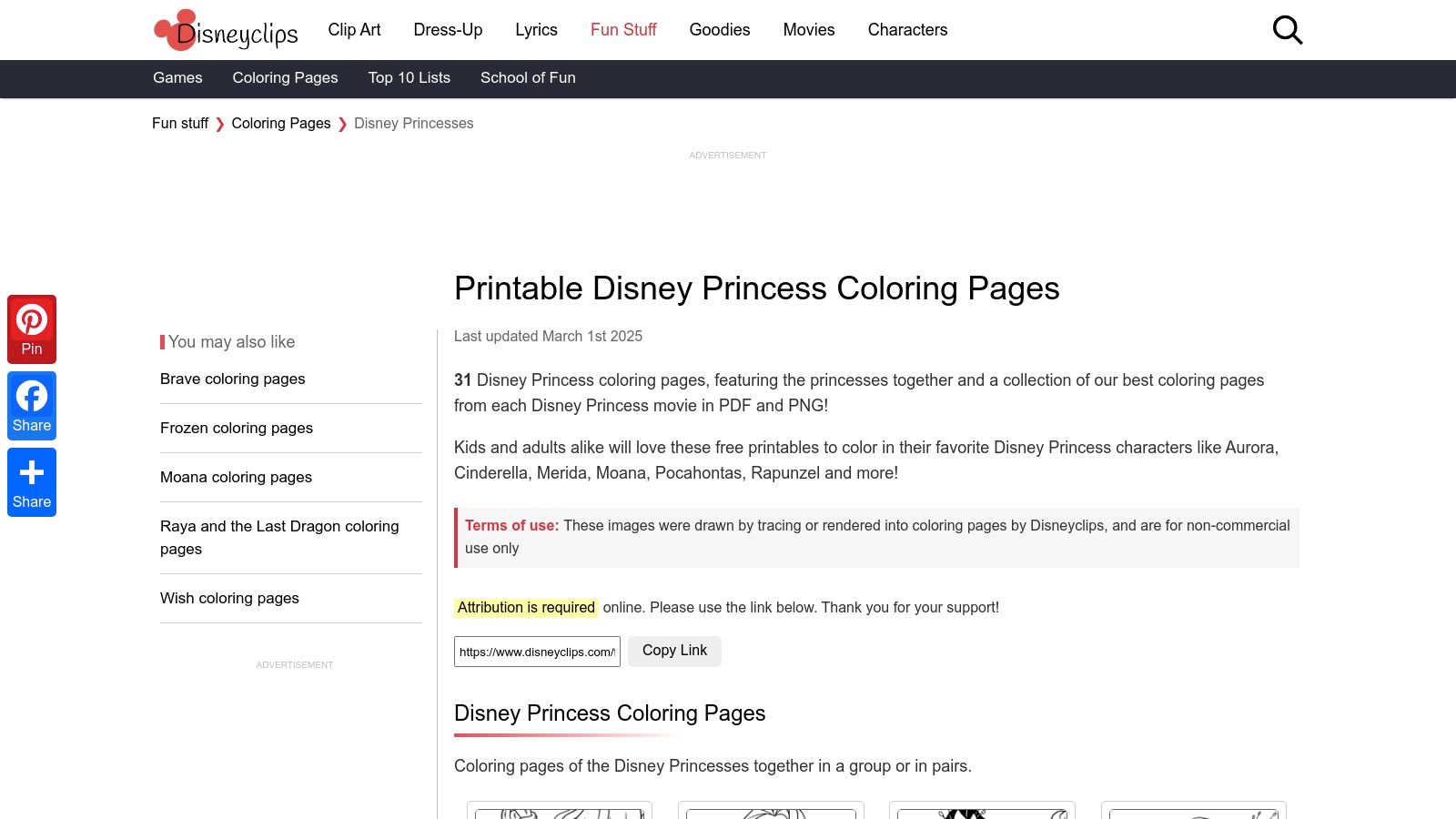
Task: Click the Copy Link button
Action: pyautogui.click(x=673, y=651)
